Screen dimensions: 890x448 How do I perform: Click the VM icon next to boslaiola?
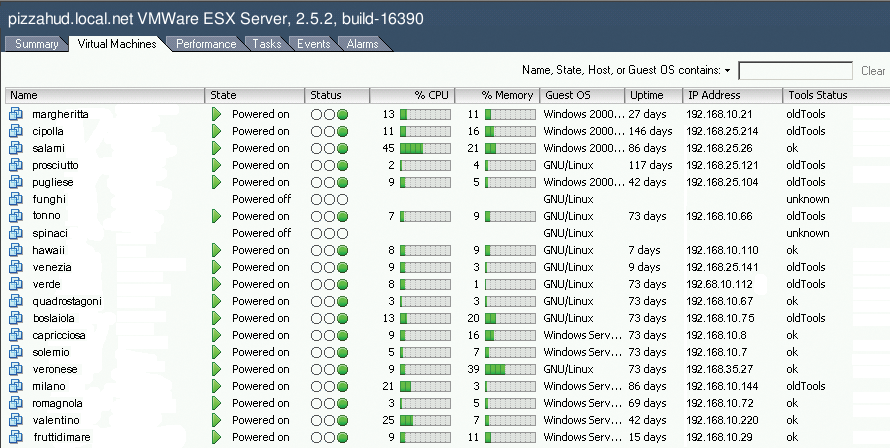[16, 318]
